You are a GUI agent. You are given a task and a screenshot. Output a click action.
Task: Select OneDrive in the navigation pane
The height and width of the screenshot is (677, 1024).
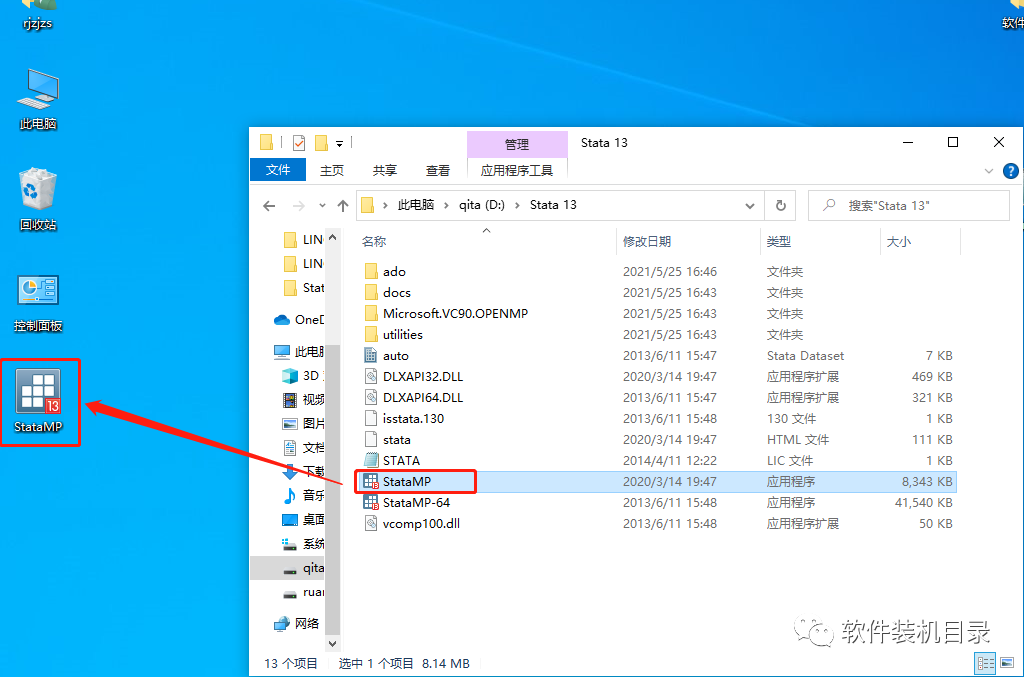299,320
